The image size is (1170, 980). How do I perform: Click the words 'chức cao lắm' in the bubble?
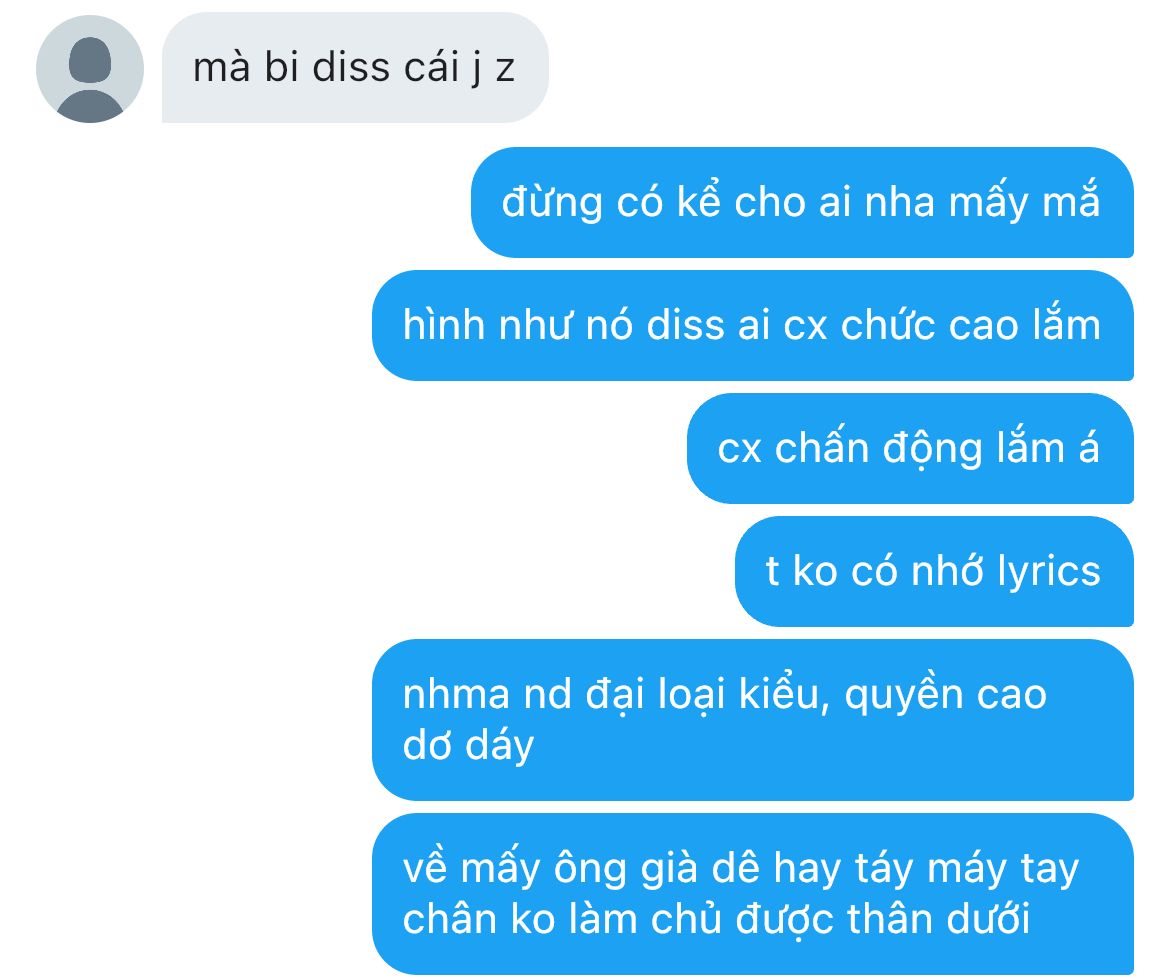971,326
